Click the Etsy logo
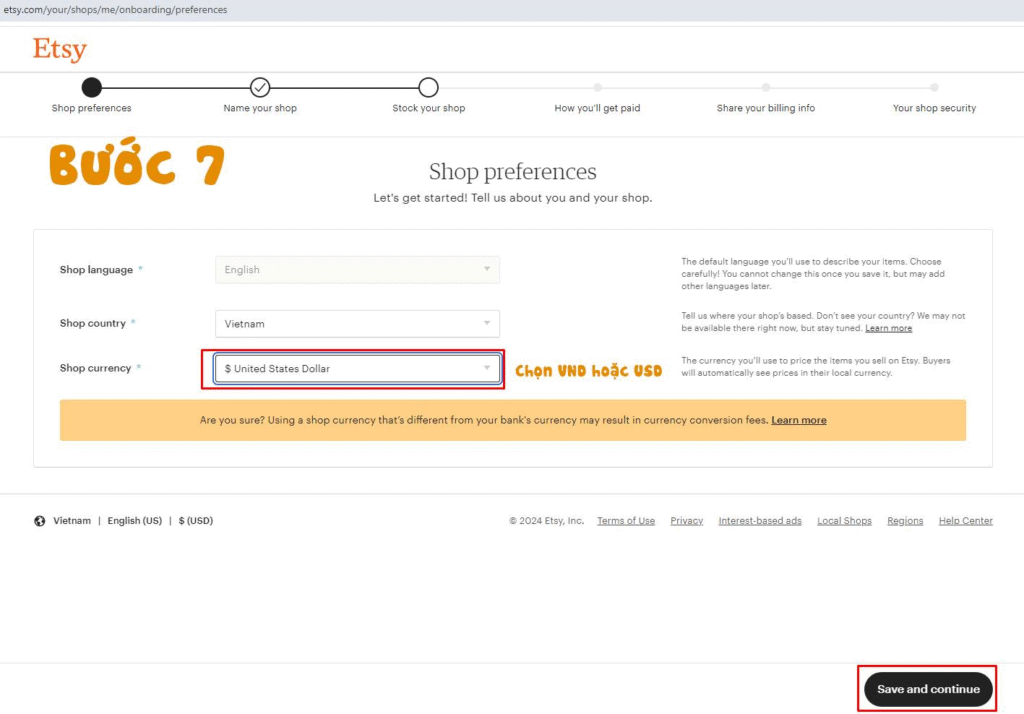The image size is (1024, 714). pyautogui.click(x=59, y=49)
